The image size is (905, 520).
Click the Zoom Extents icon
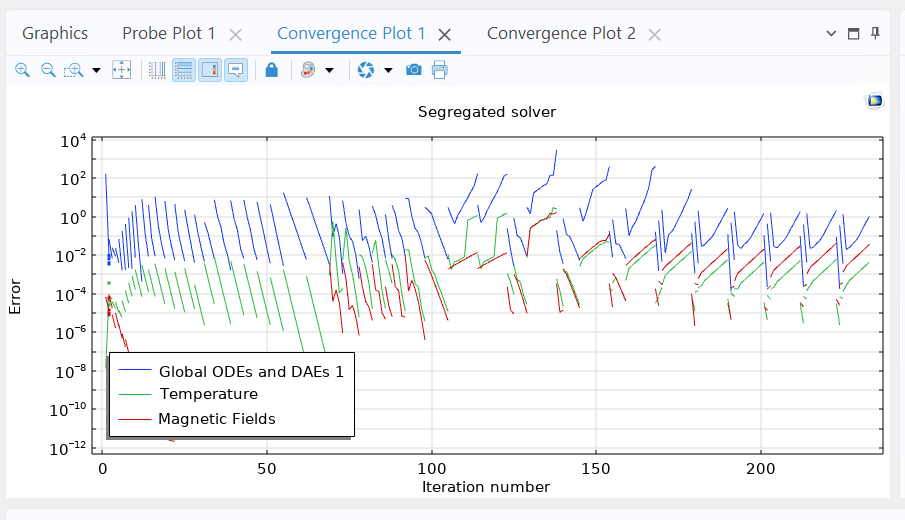point(121,70)
